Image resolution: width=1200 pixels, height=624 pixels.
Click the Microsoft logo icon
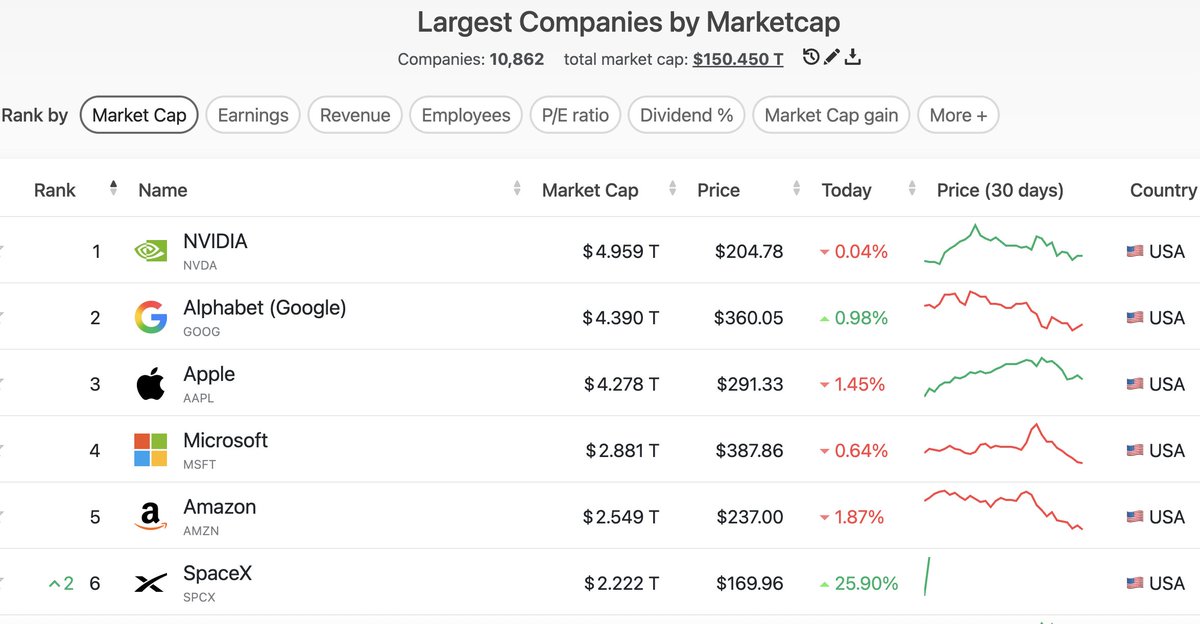pos(151,450)
